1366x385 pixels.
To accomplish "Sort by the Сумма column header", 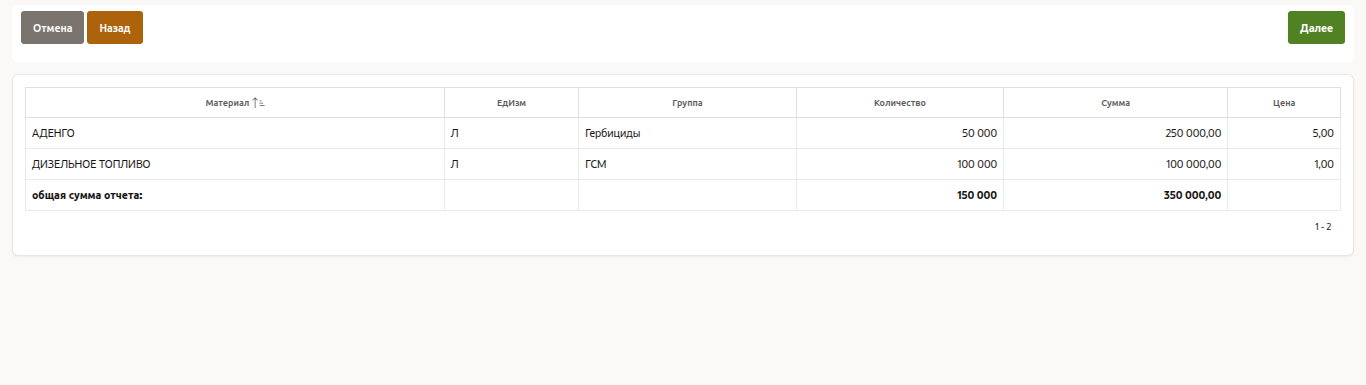I will tap(1115, 103).
